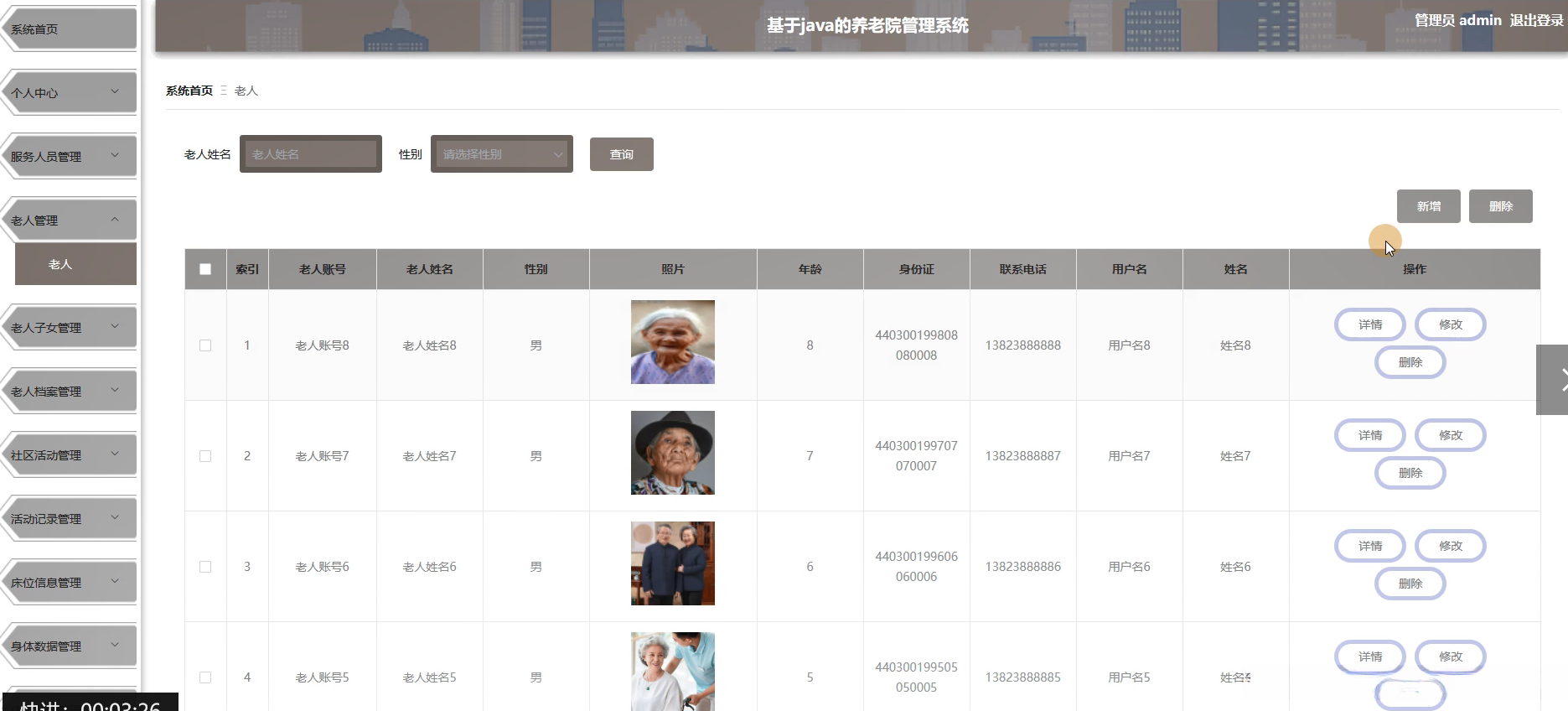This screenshot has height=711, width=1568.
Task: Click the top 删除 button above the table
Action: click(x=1501, y=206)
